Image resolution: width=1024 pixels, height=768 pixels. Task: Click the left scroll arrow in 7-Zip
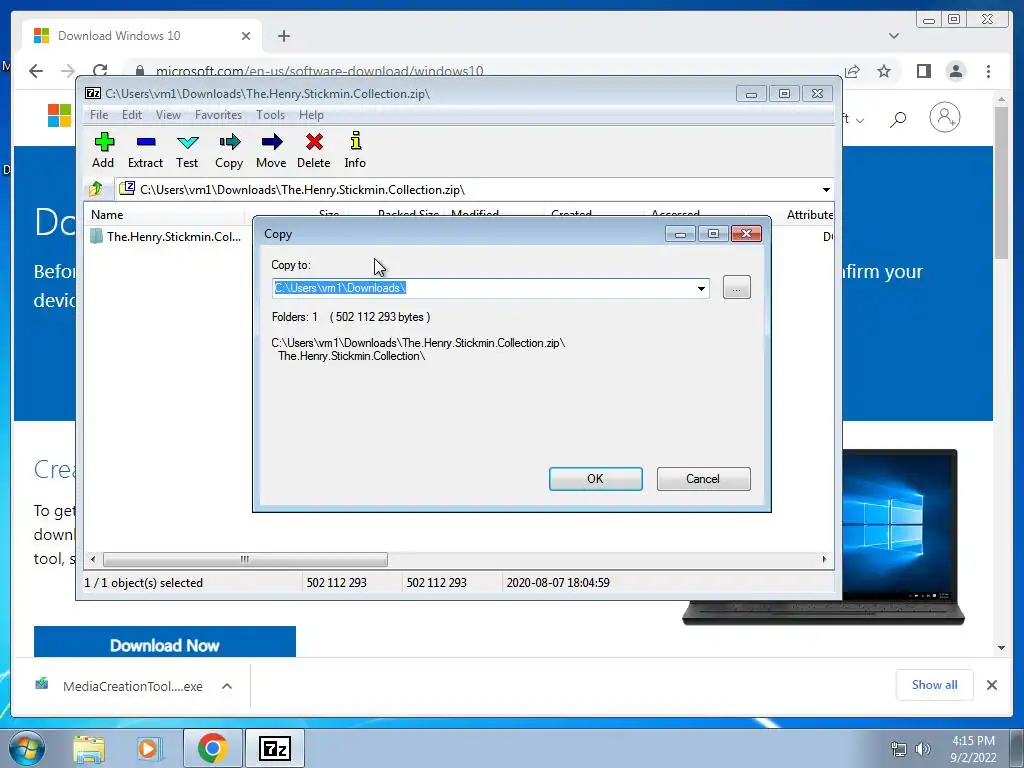pos(93,559)
